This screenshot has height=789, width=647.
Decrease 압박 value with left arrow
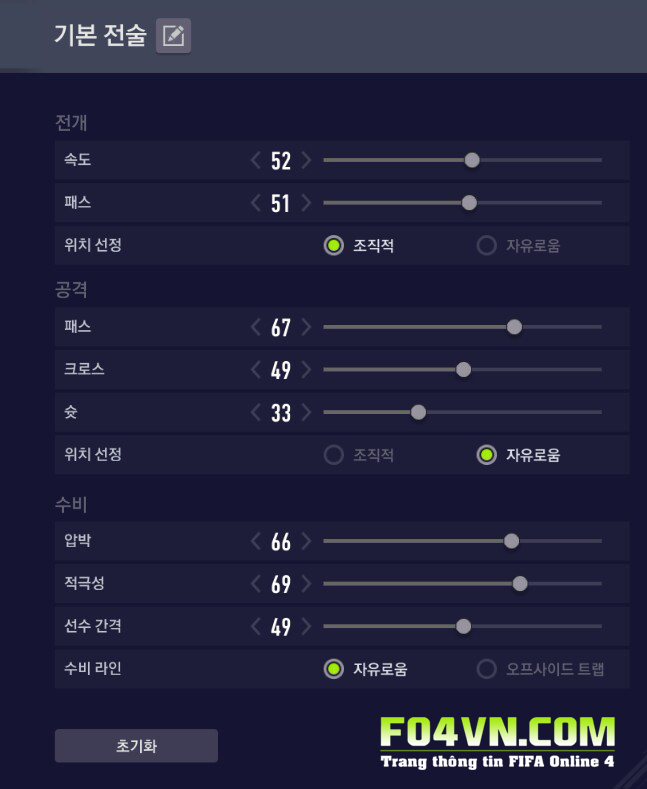click(x=256, y=541)
